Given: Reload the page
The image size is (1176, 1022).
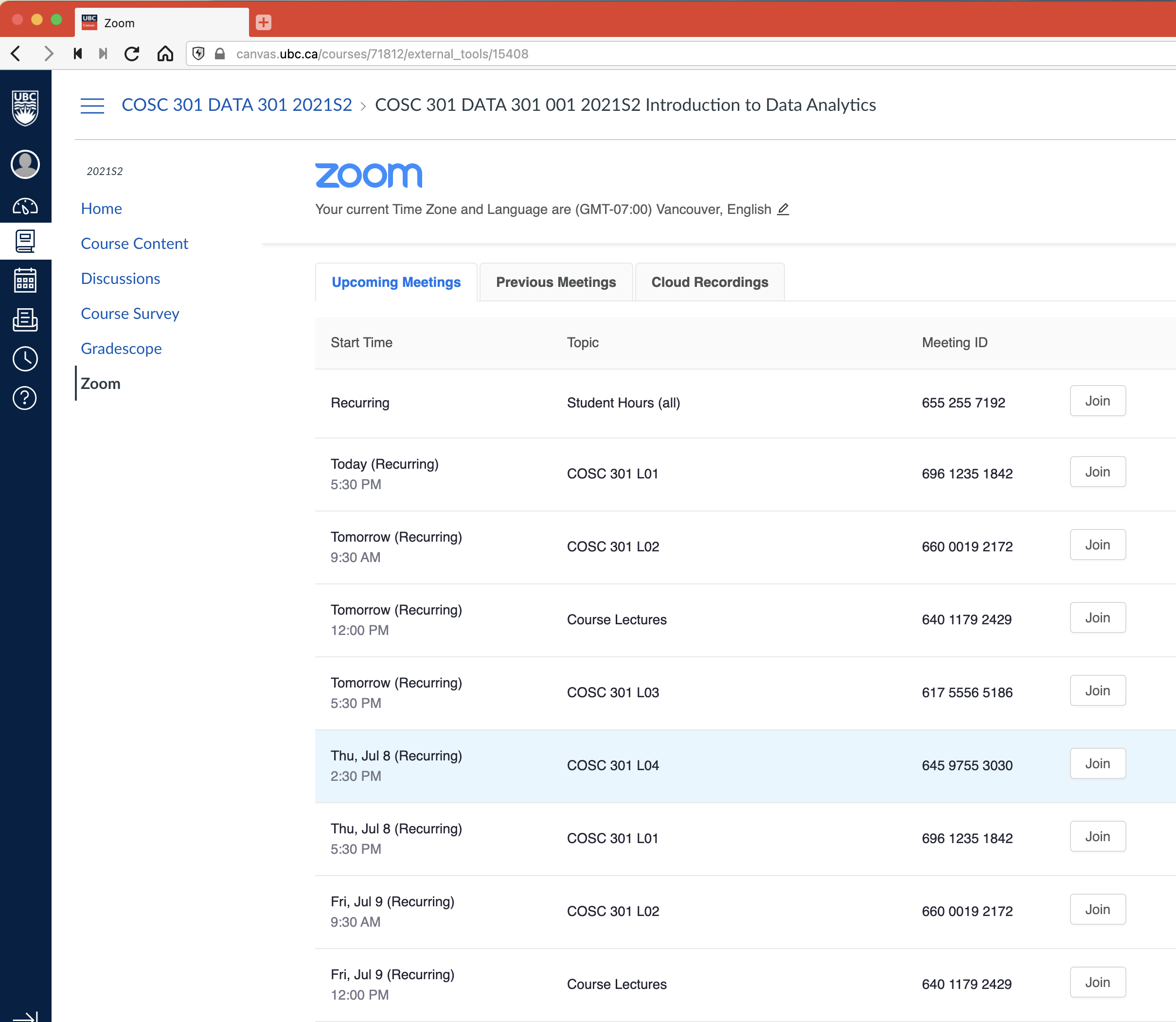Looking at the screenshot, I should [x=132, y=53].
